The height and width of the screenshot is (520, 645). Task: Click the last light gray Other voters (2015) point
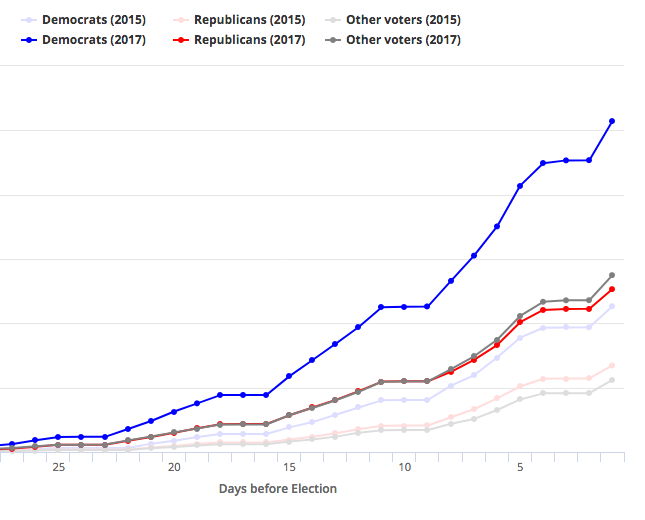pyautogui.click(x=612, y=381)
